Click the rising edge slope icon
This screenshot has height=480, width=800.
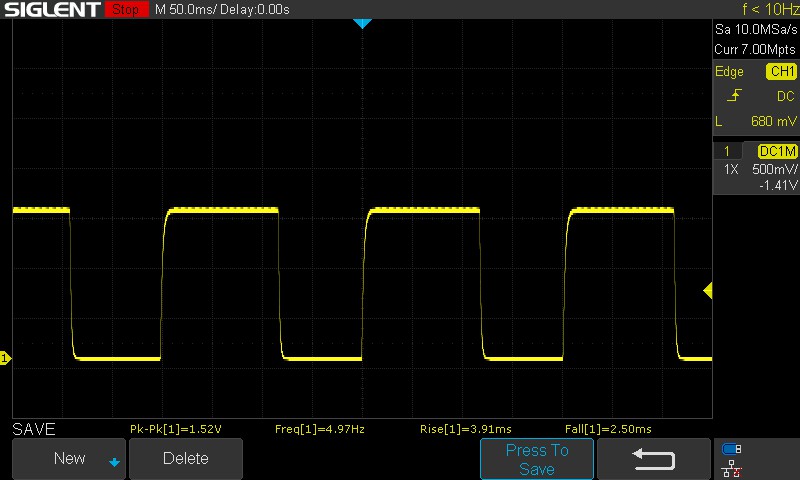pos(734,96)
